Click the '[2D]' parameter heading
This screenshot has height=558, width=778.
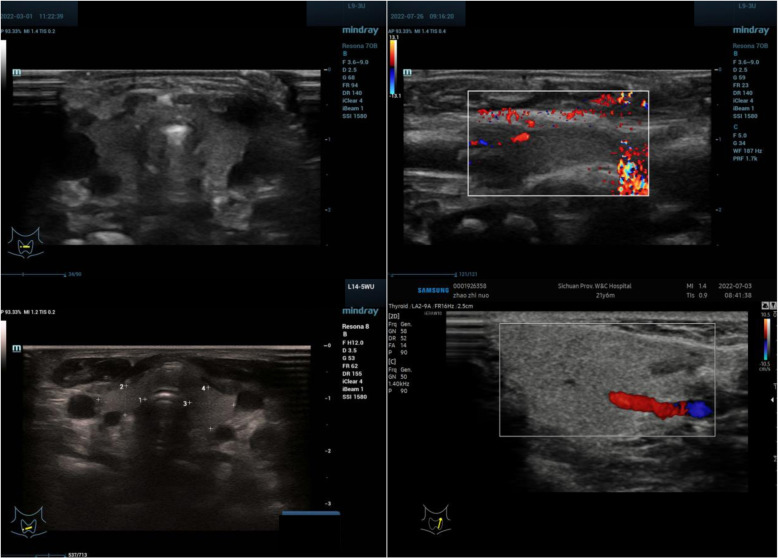point(394,316)
